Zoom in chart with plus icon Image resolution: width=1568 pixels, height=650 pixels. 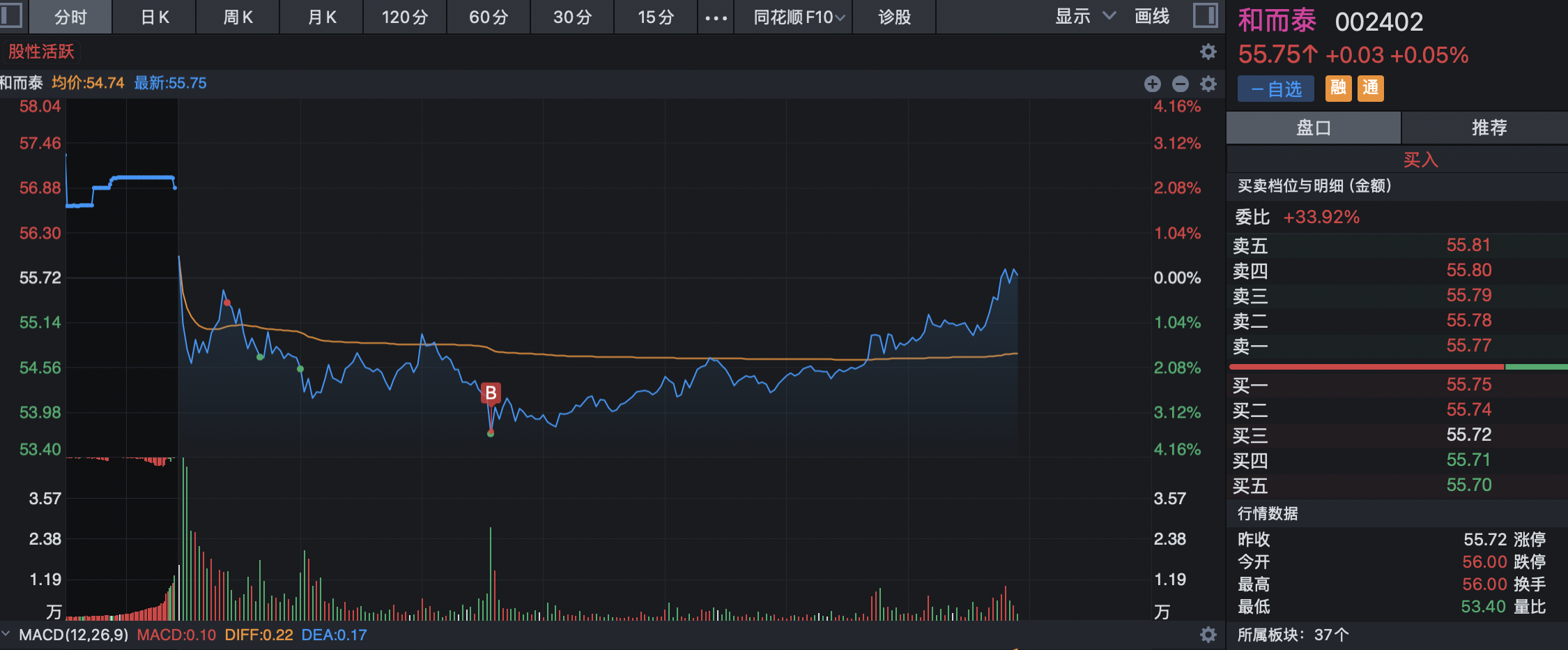tap(1153, 84)
